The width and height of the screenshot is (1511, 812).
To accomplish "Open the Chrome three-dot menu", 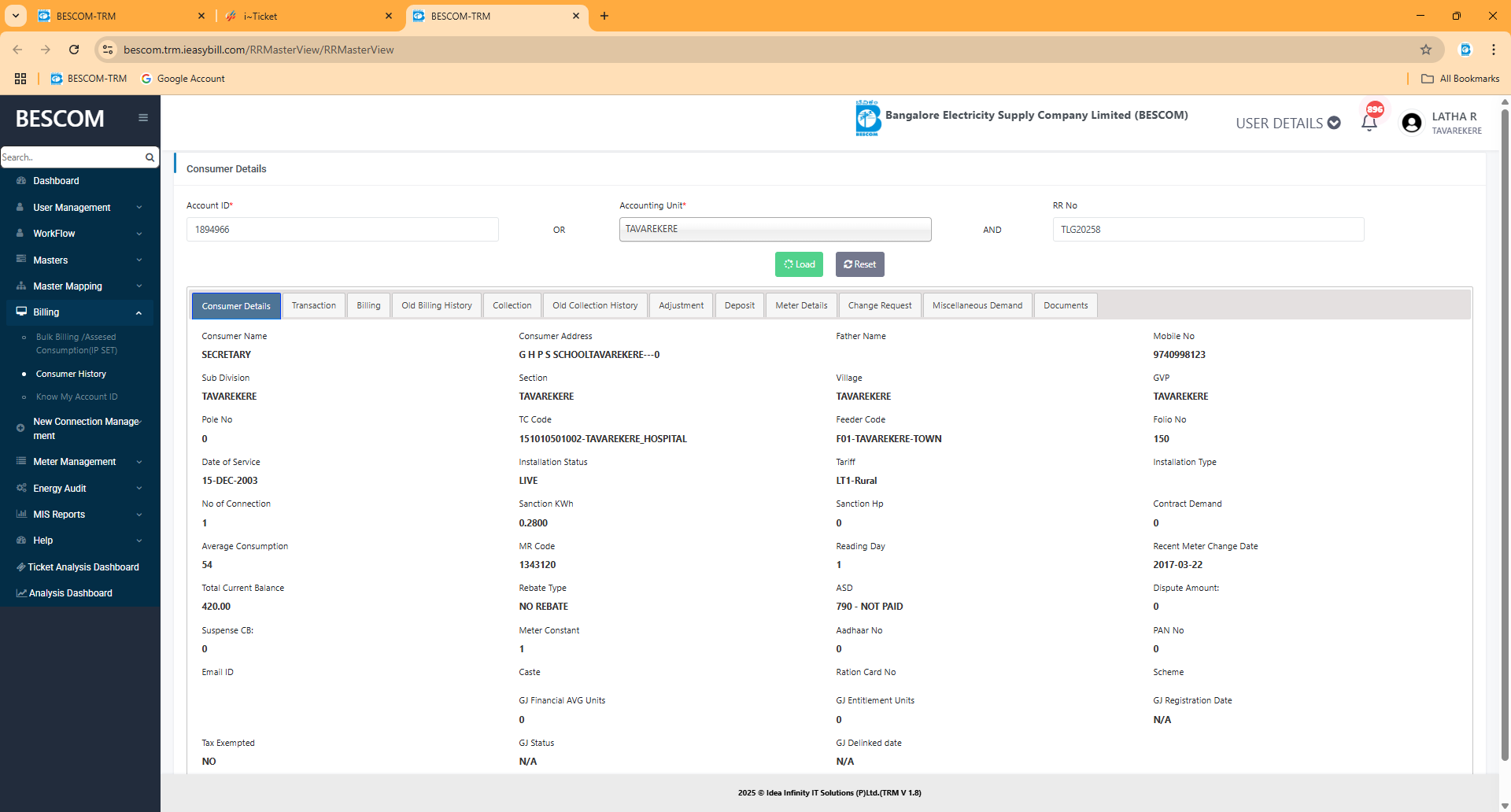I will [x=1494, y=50].
